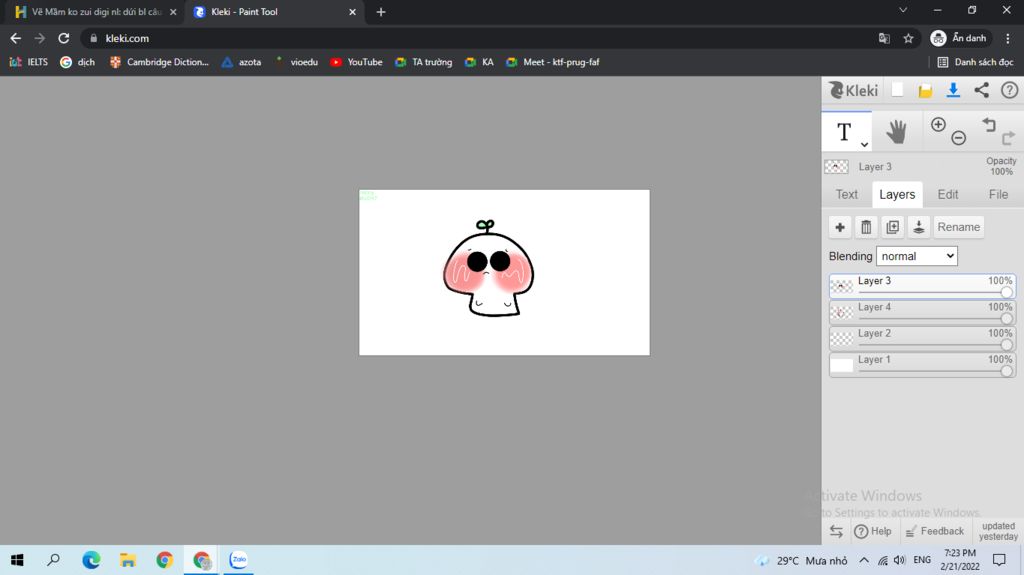Open the Edit tab
Image resolution: width=1024 pixels, height=575 pixels.
coord(948,194)
